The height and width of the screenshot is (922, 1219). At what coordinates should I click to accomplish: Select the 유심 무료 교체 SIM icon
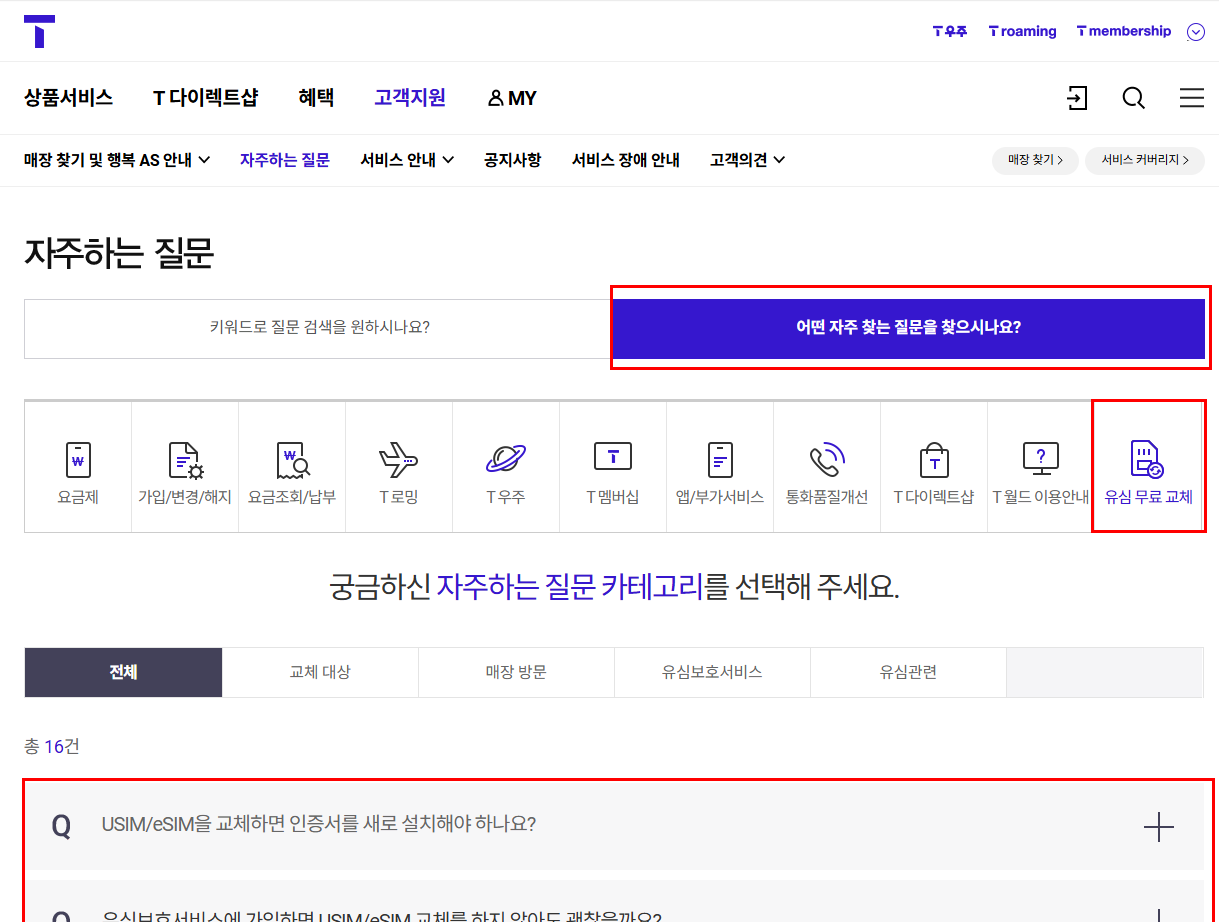(x=1147, y=459)
